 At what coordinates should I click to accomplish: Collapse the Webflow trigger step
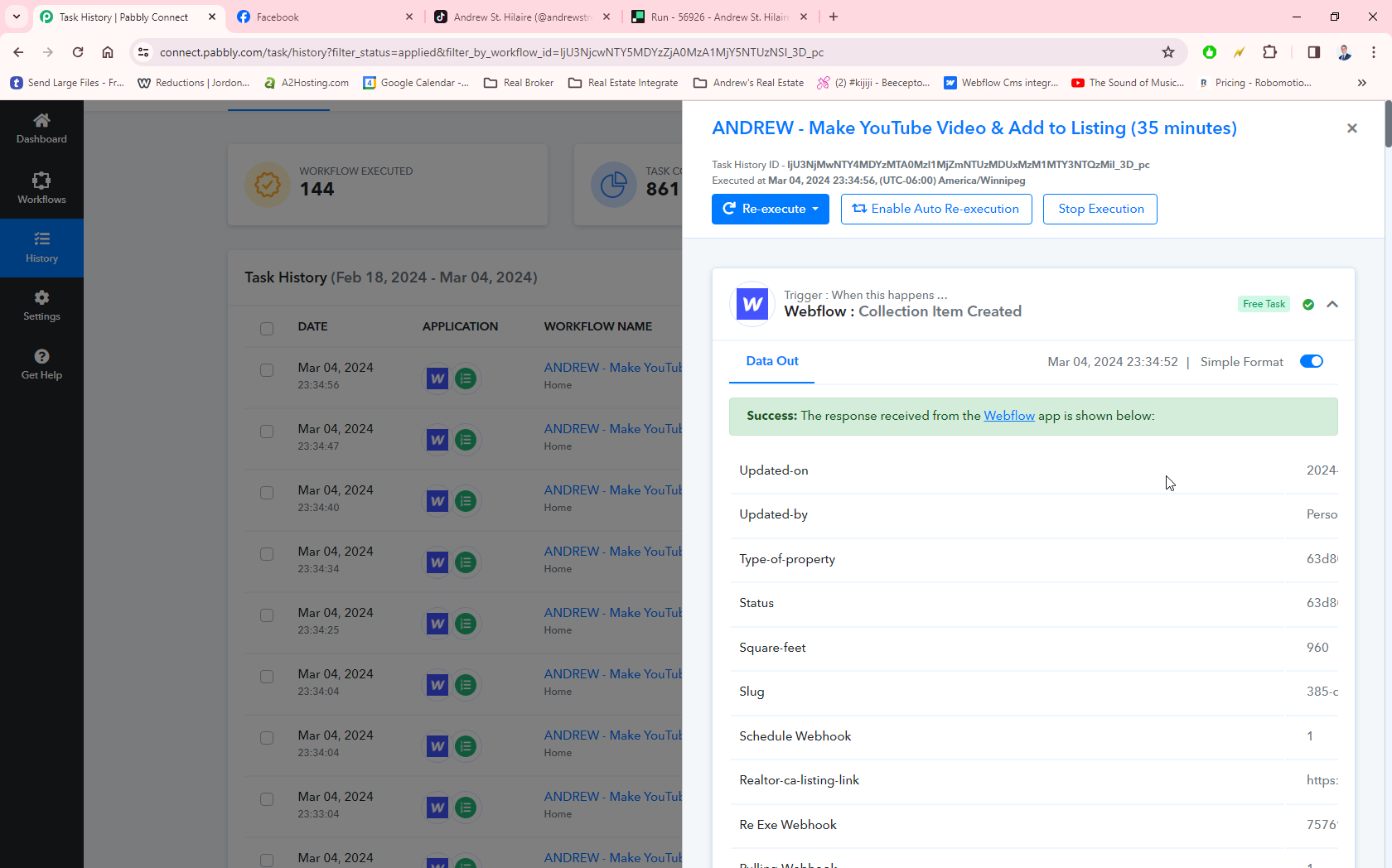(1332, 305)
